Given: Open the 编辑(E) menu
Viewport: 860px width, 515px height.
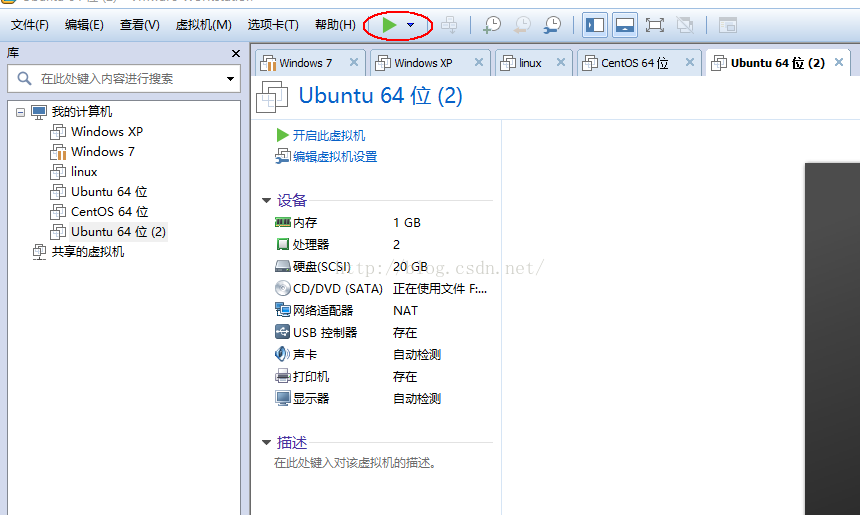Looking at the screenshot, I should 84,25.
